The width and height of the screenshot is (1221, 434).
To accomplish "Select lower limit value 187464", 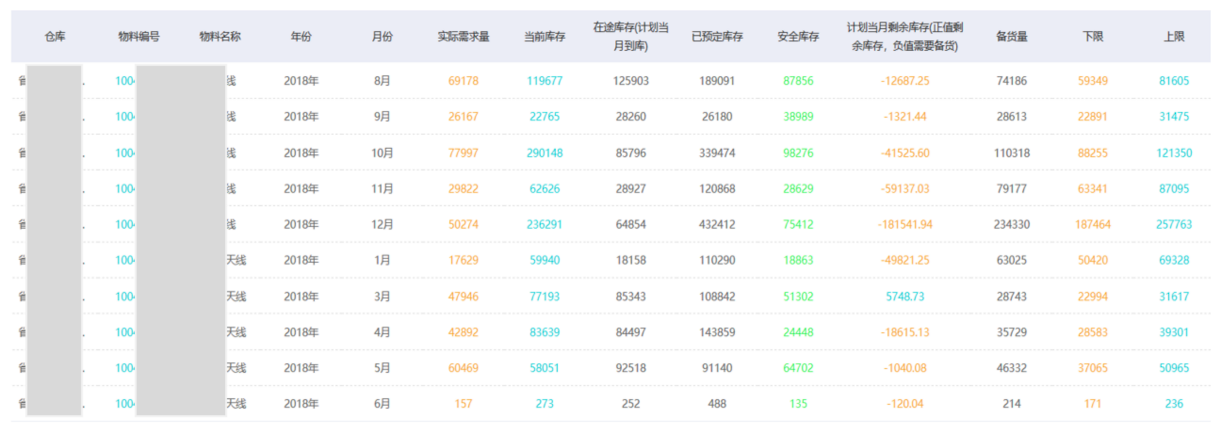I will pyautogui.click(x=1092, y=225).
